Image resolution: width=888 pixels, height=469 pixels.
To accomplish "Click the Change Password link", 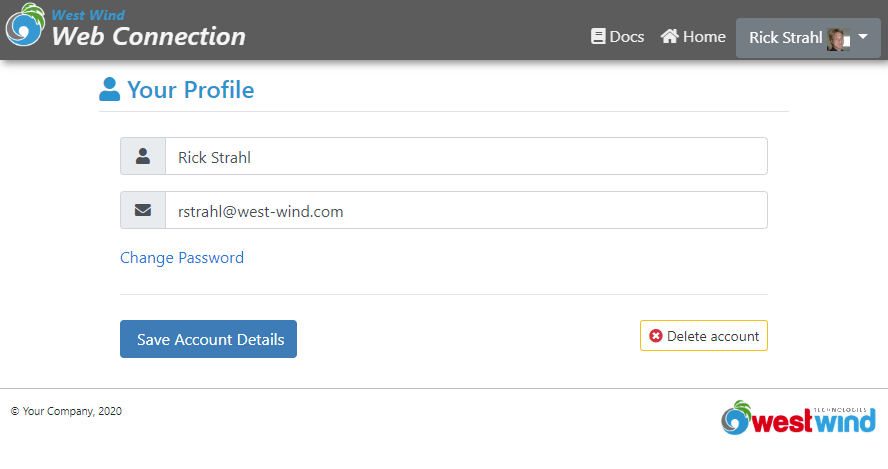I will click(x=182, y=258).
